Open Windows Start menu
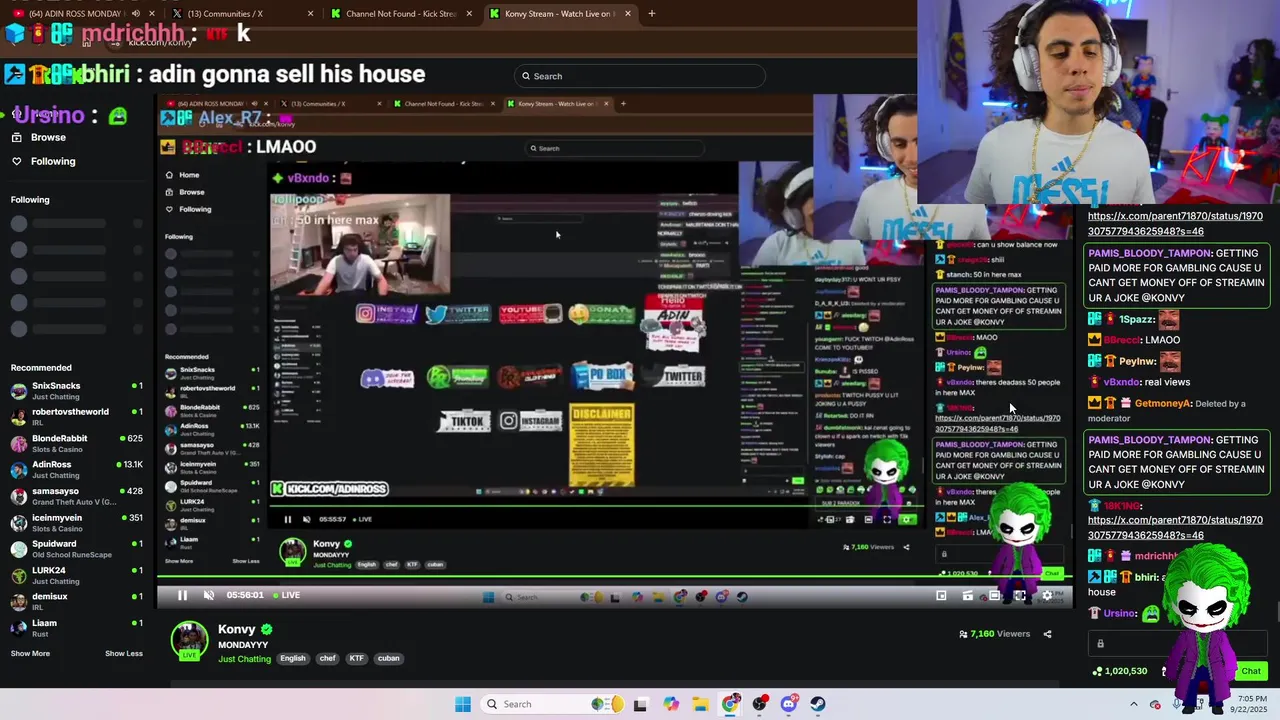The height and width of the screenshot is (720, 1280). (x=462, y=704)
